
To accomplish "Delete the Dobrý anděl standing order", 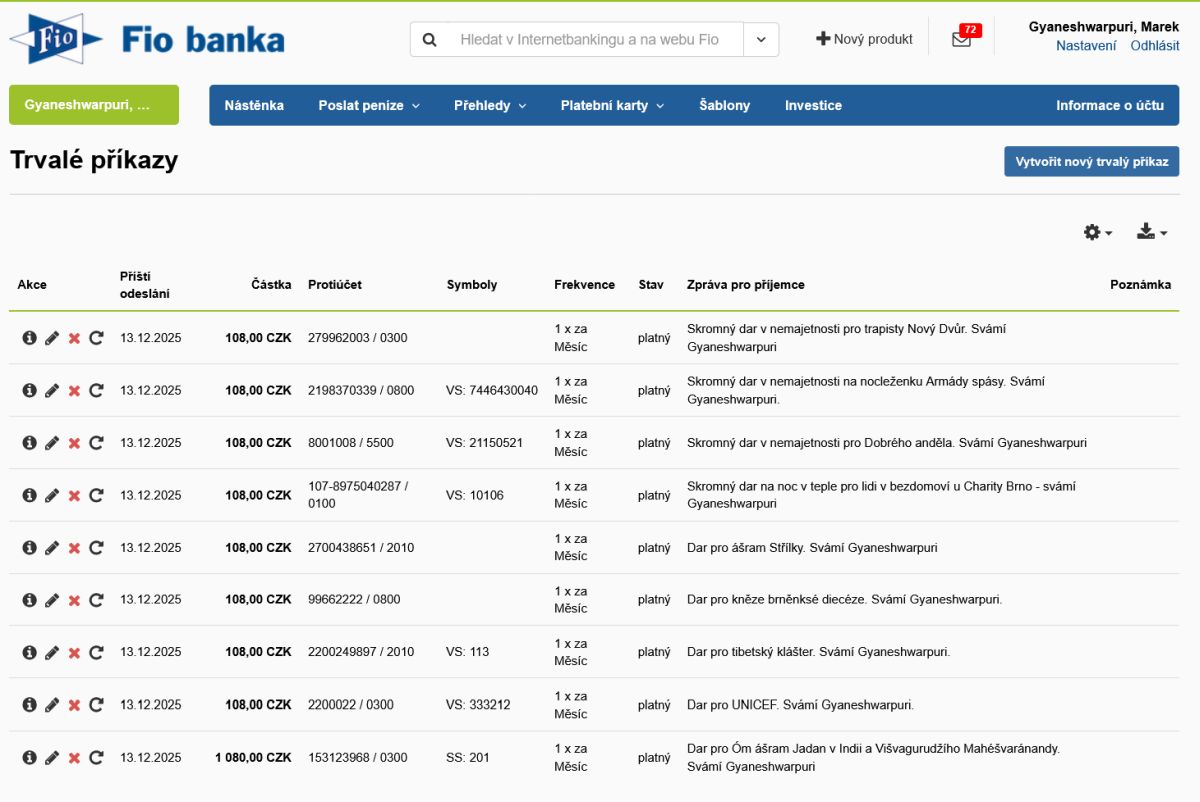I will pos(74,443).
